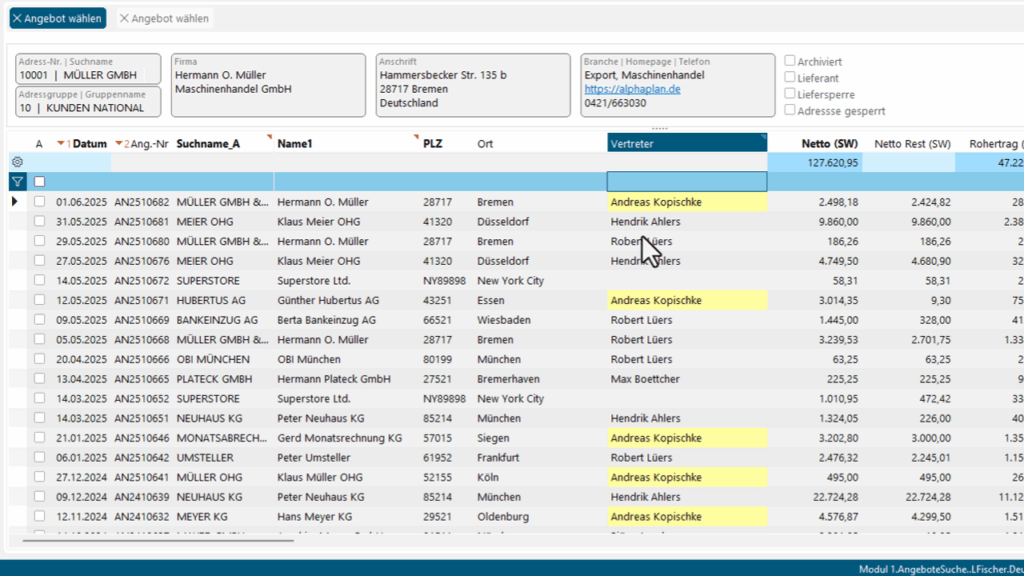Open the Name1 column filter marker
The height and width of the screenshot is (576, 1024).
(x=415, y=136)
